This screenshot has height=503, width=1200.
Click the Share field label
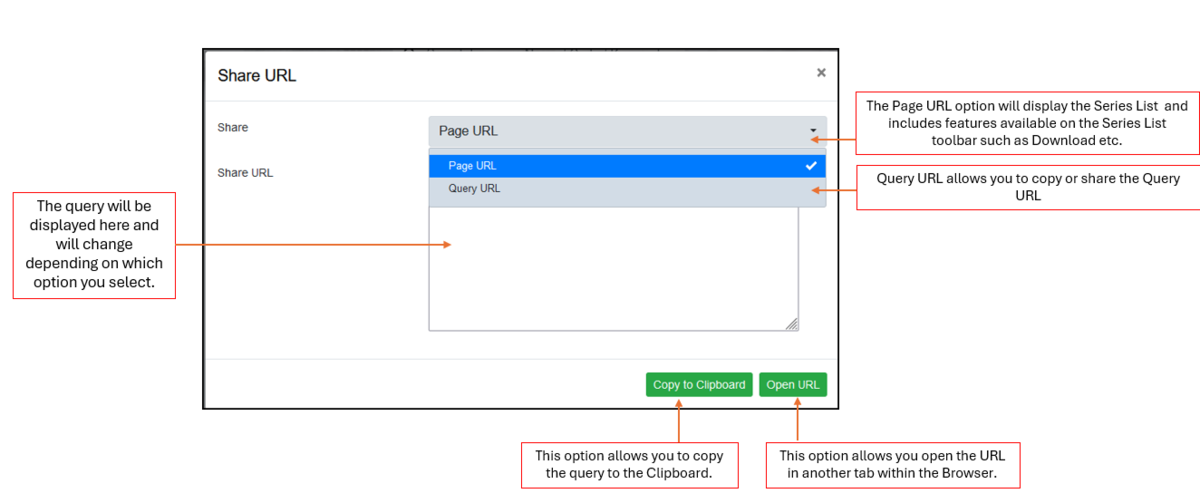(x=233, y=128)
